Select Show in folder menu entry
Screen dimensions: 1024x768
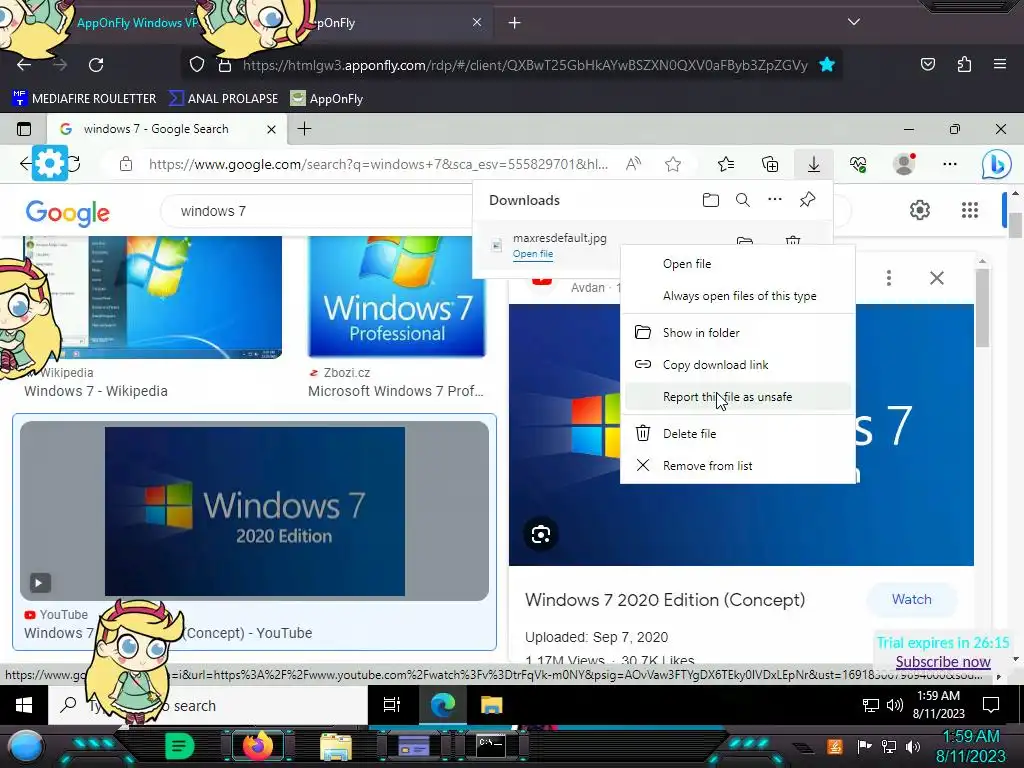[737, 332]
